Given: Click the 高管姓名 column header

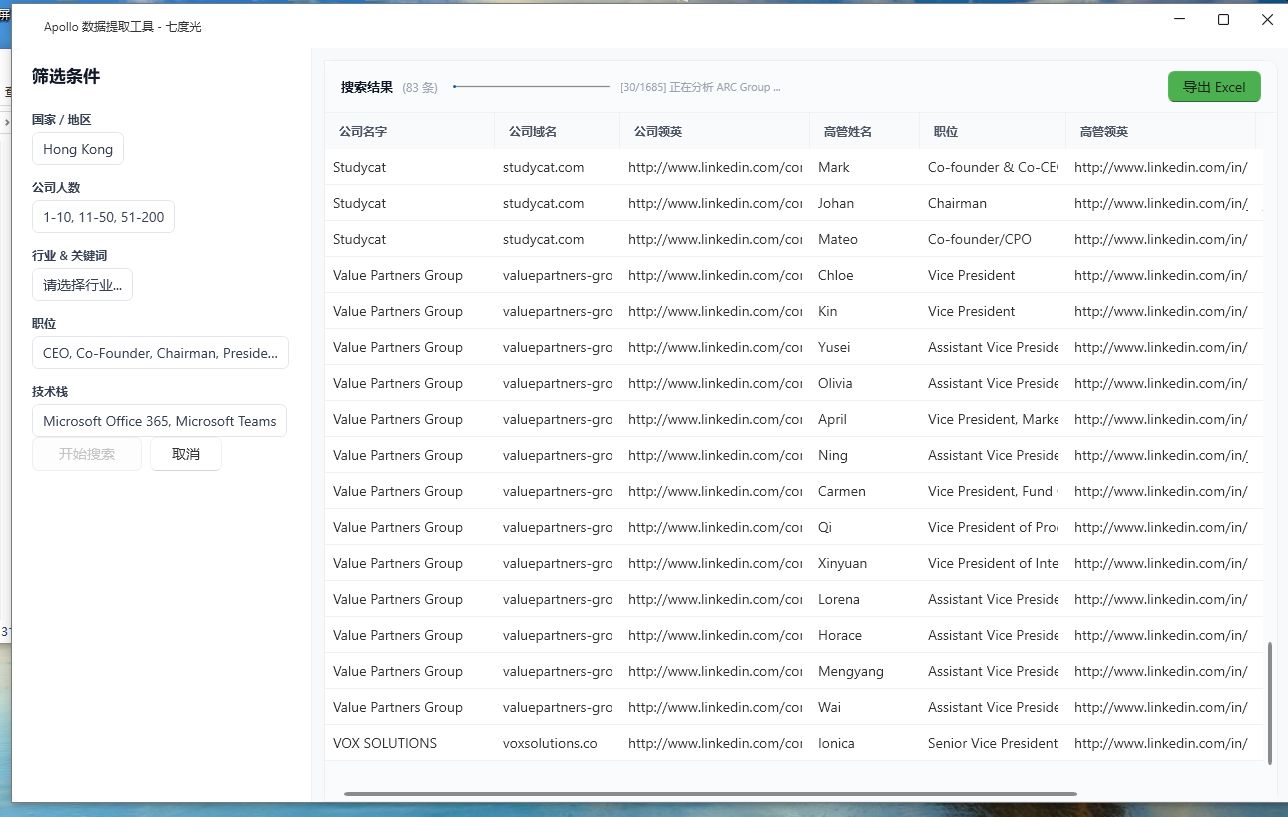Looking at the screenshot, I should pos(865,132).
